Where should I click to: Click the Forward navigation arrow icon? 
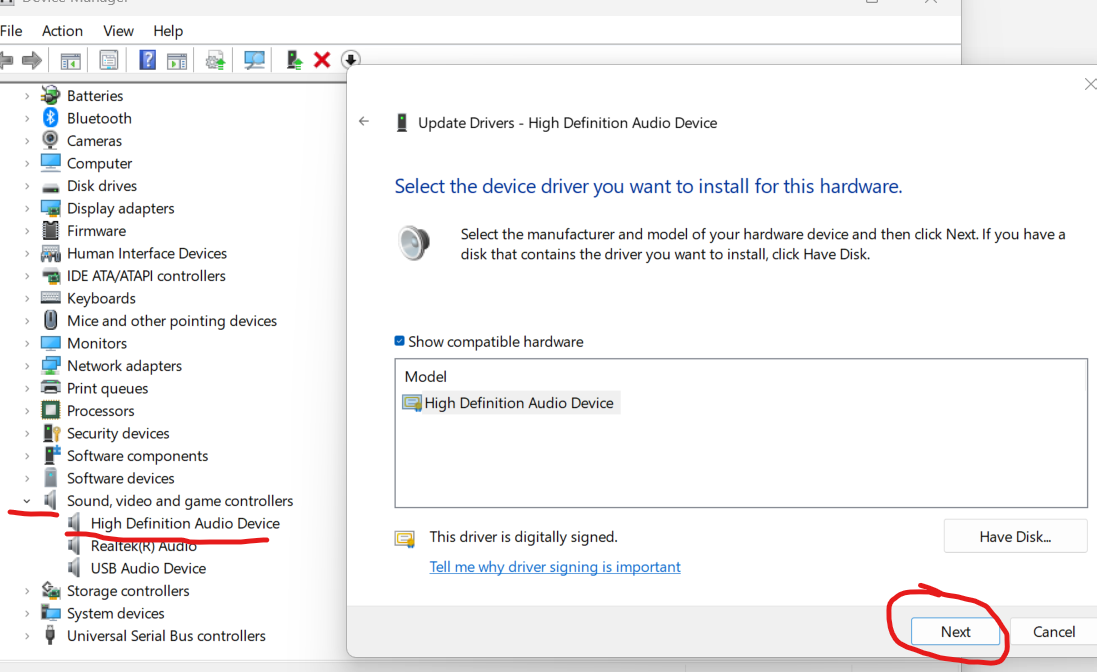pyautogui.click(x=32, y=60)
